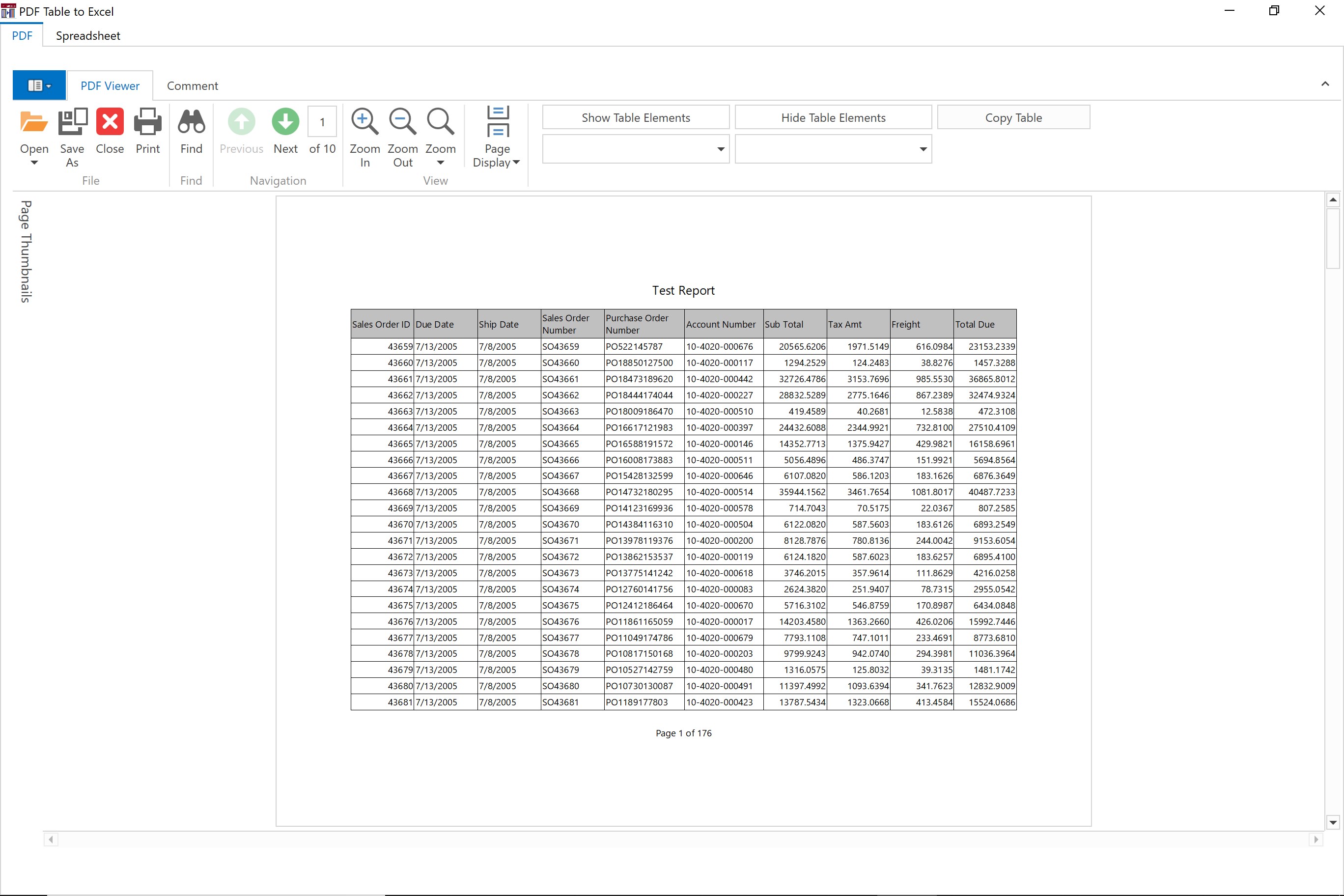
Task: Open the Zoom level dropdown
Action: point(440,163)
